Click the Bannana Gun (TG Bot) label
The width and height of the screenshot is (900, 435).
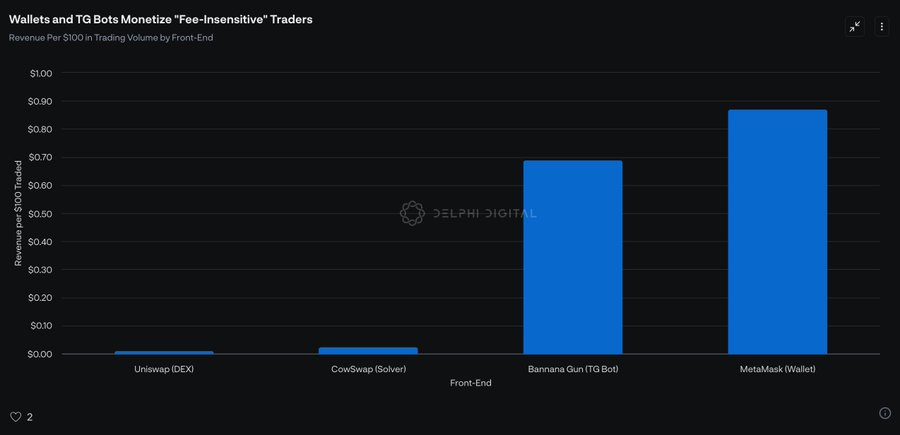(573, 369)
